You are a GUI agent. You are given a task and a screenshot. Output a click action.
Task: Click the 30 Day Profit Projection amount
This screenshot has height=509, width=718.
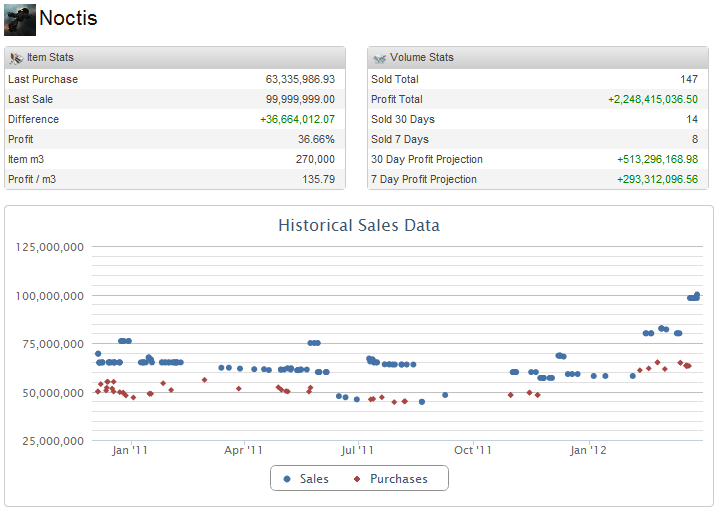(657, 159)
